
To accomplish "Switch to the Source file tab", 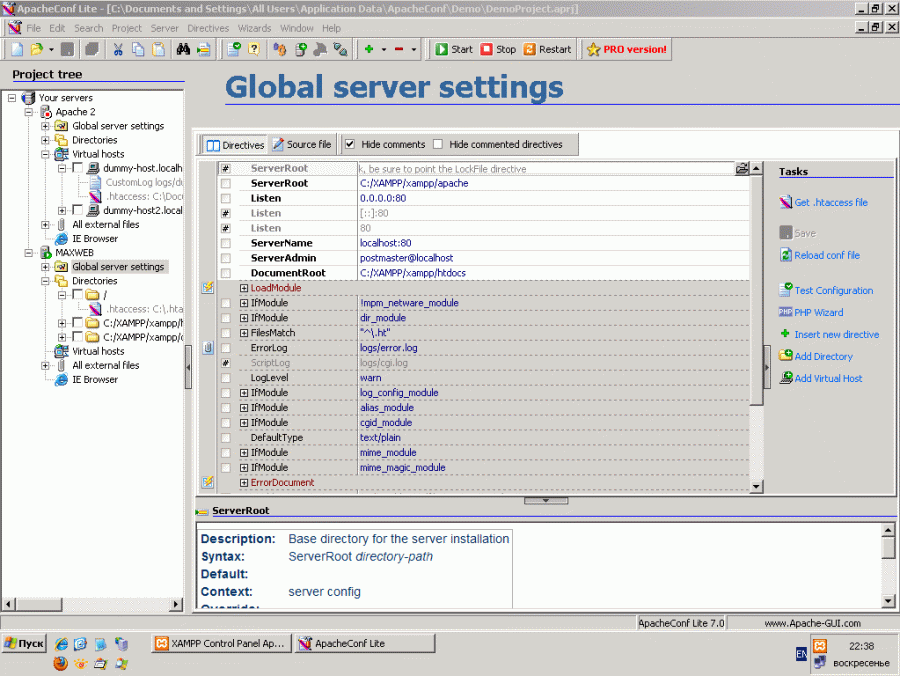I will tap(302, 145).
